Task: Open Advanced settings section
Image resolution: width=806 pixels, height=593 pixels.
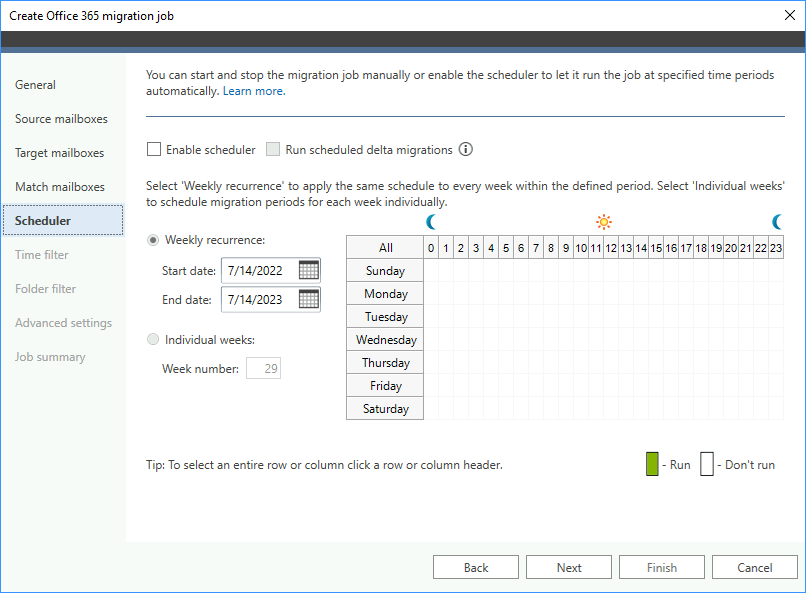Action: [x=63, y=323]
